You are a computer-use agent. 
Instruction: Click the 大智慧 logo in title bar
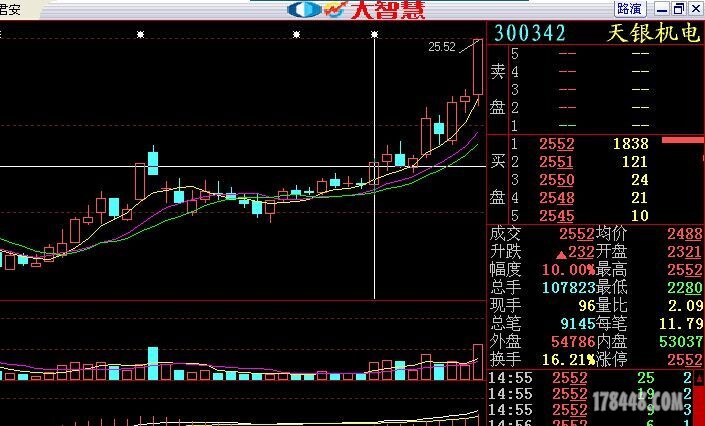(356, 9)
